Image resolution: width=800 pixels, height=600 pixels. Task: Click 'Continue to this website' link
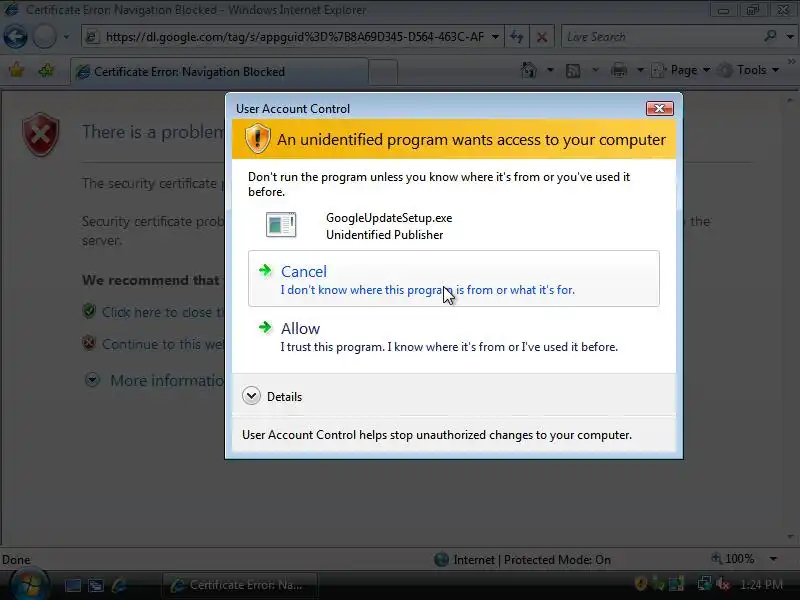162,344
